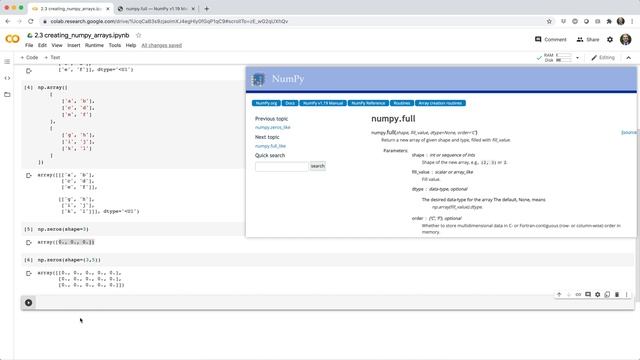Open cell editor settings gear
This screenshot has width=640, height=360.
click(x=598, y=294)
